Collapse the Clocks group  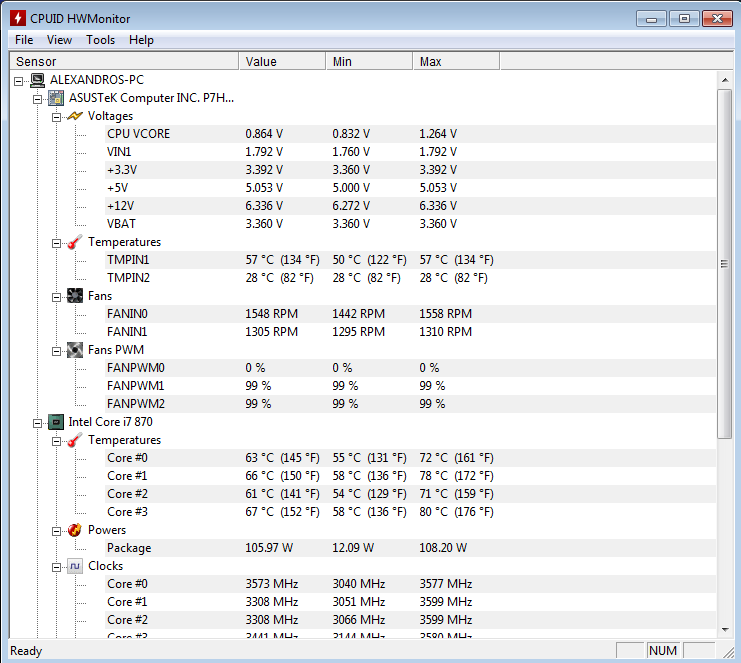pos(56,567)
